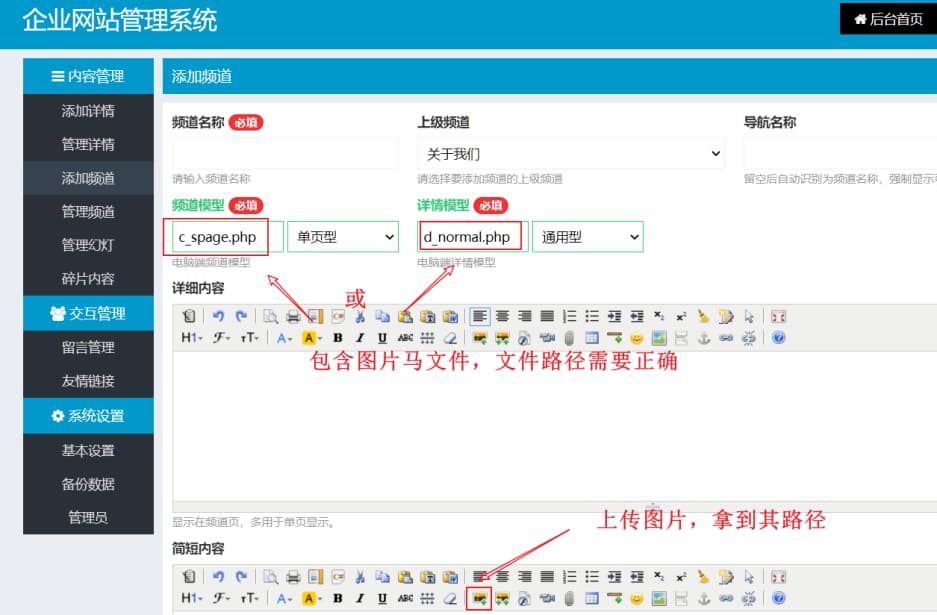Open H1 heading dropdown in 详细内容 editor

192,338
